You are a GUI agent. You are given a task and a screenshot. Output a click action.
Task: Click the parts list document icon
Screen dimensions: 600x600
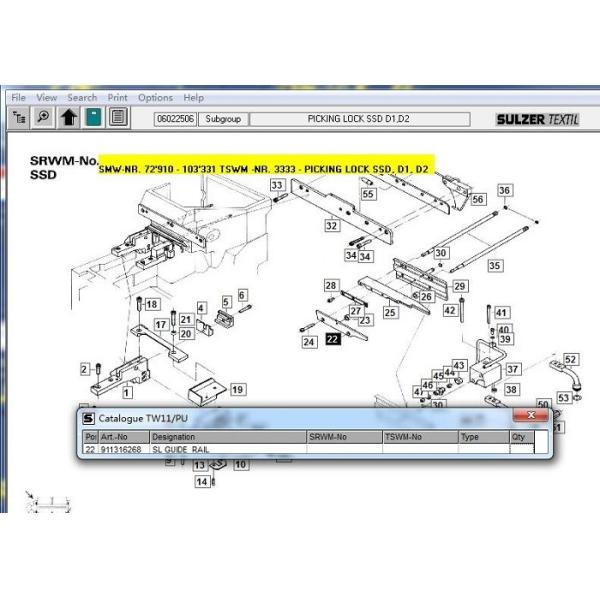coord(118,118)
